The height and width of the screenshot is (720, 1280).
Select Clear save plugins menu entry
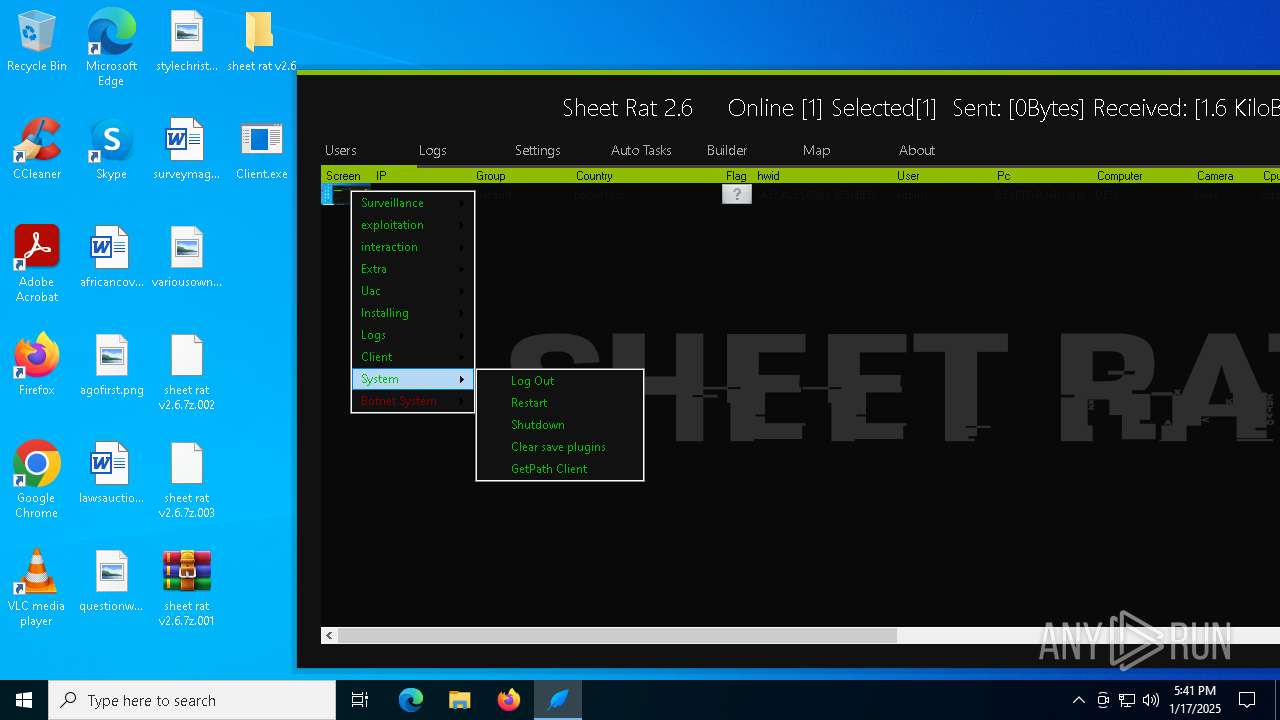coord(560,447)
